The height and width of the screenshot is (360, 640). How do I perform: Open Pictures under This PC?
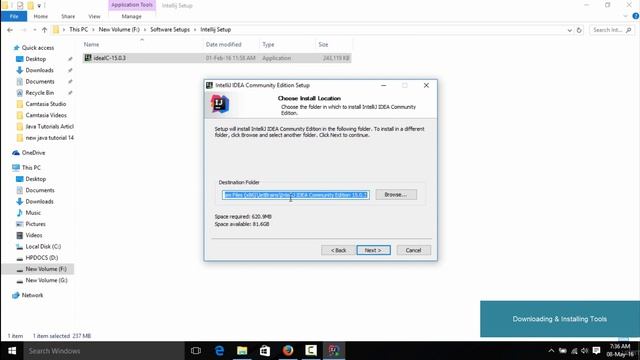[35, 224]
